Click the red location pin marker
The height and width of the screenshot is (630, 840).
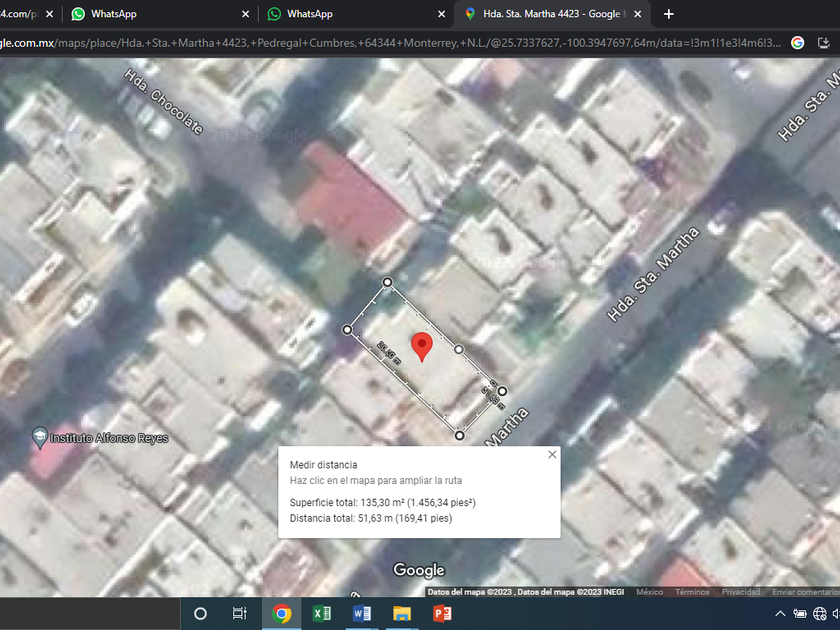tap(422, 347)
